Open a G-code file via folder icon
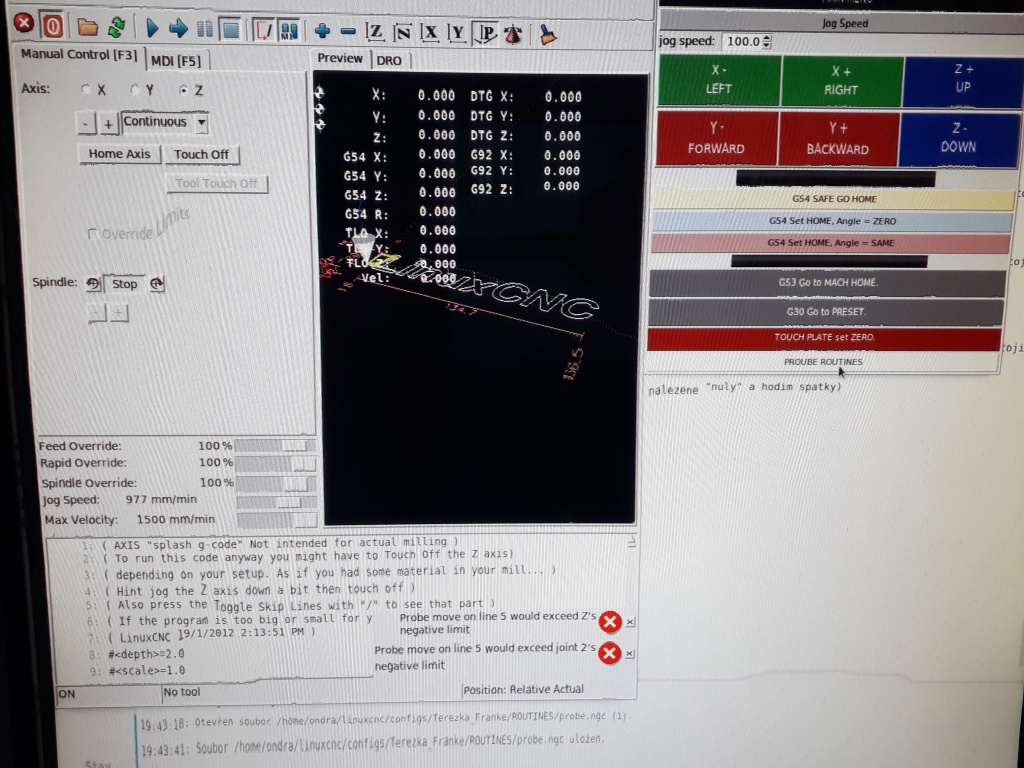Image resolution: width=1024 pixels, height=768 pixels. pyautogui.click(x=88, y=27)
